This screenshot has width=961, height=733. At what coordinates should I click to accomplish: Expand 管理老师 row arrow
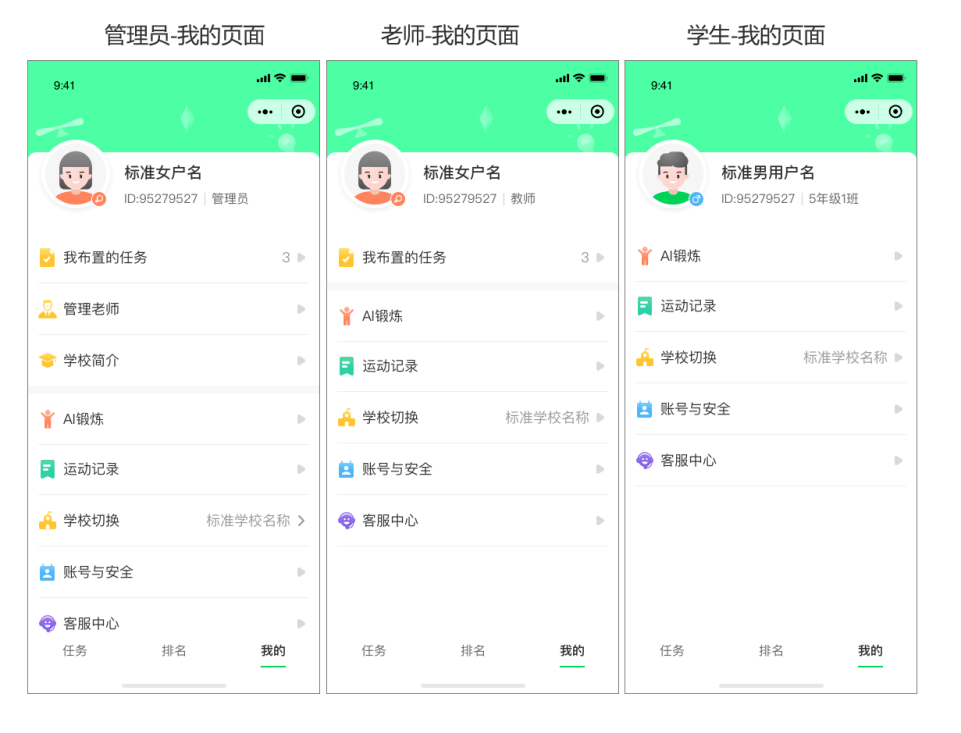[302, 309]
